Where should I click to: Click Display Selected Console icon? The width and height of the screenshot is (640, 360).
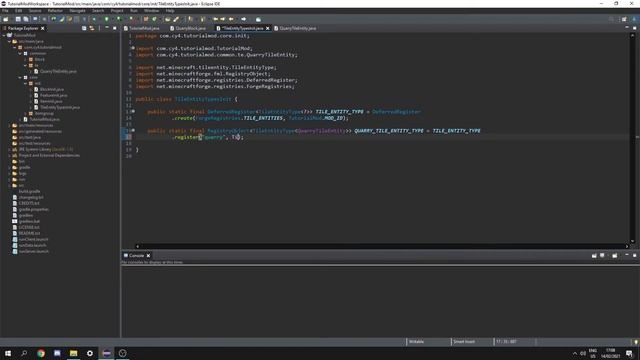(602, 256)
